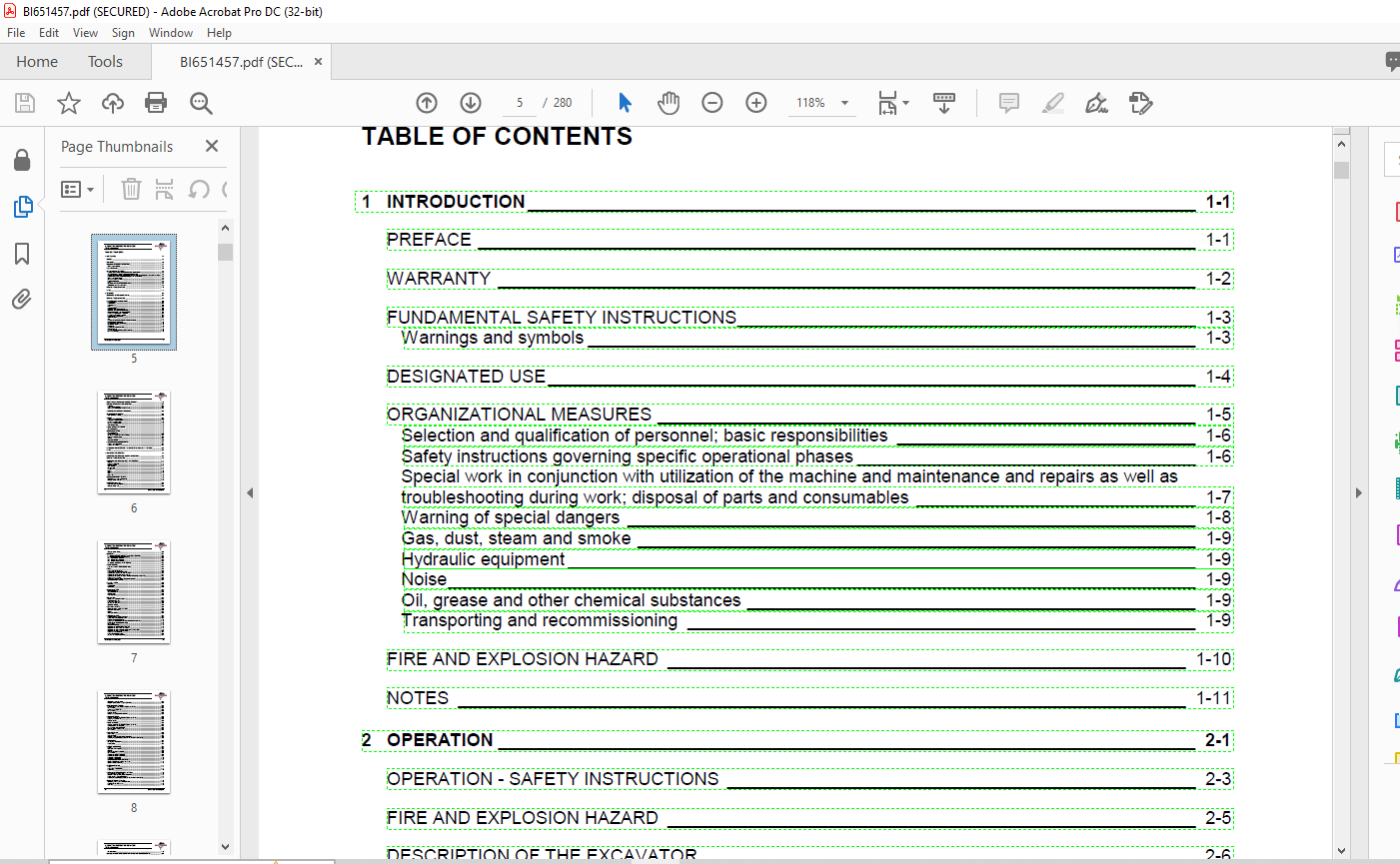
Task: Open the stamp/edit tool in toolbar
Action: (x=1140, y=103)
